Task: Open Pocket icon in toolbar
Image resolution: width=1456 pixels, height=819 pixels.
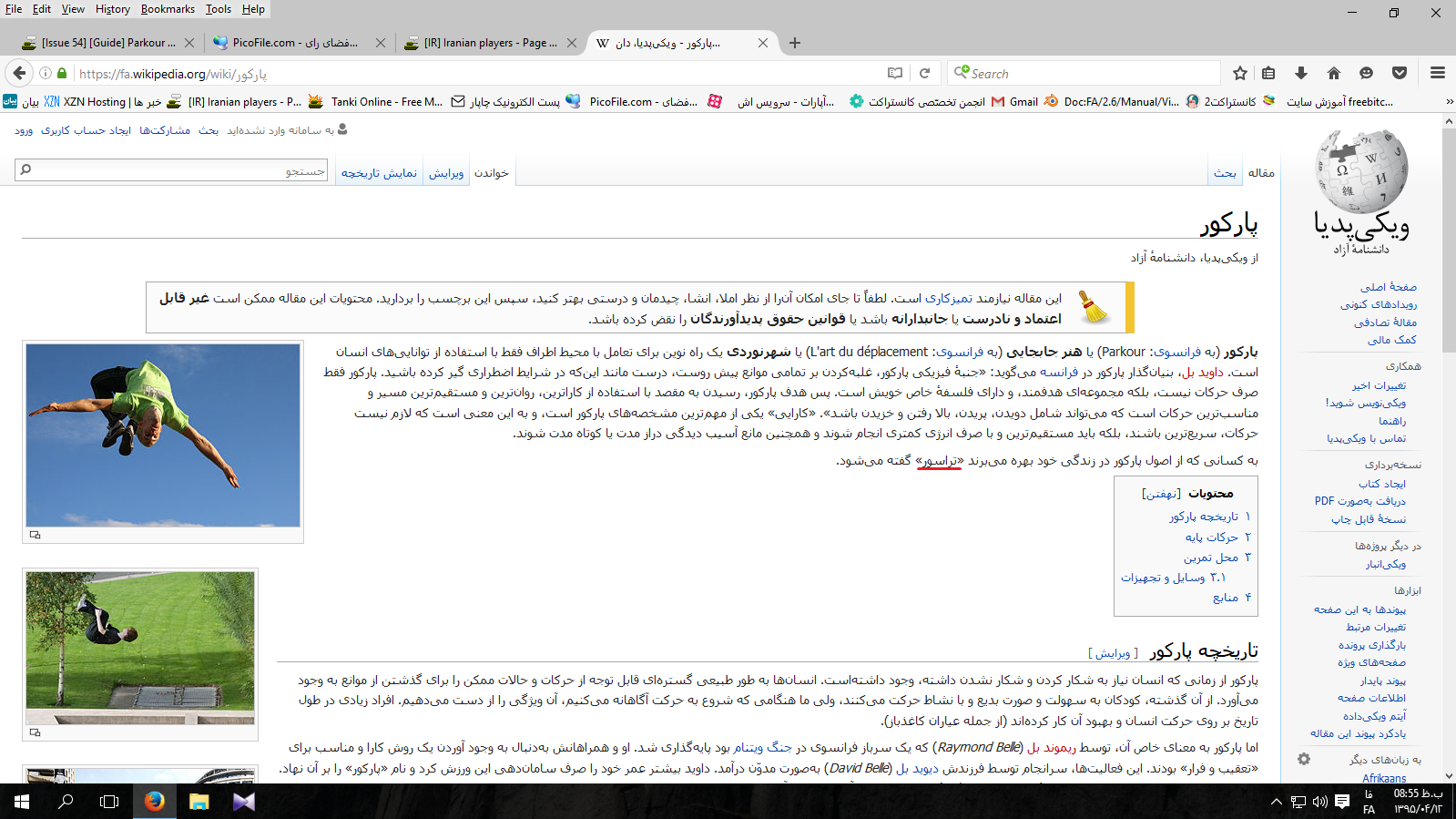Action: (x=1400, y=73)
